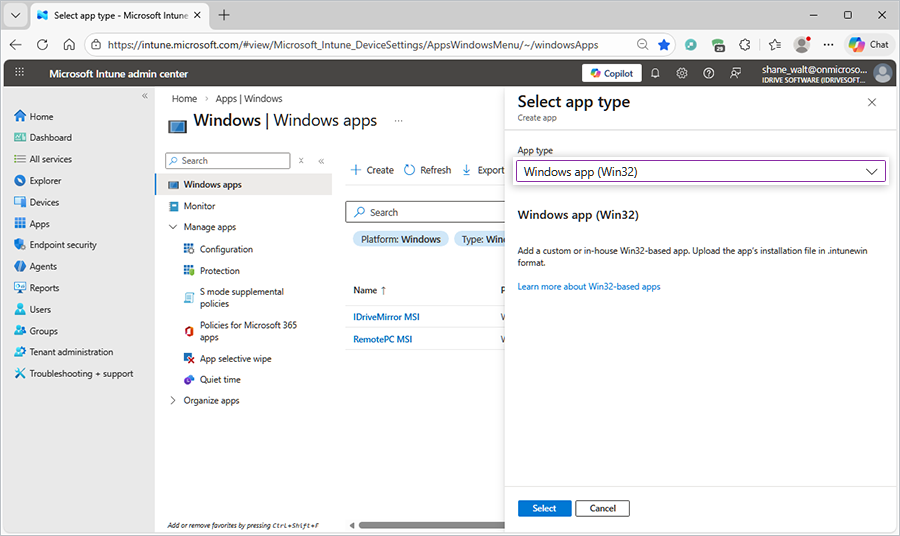
Task: Click the notifications bell icon
Action: coord(655,73)
